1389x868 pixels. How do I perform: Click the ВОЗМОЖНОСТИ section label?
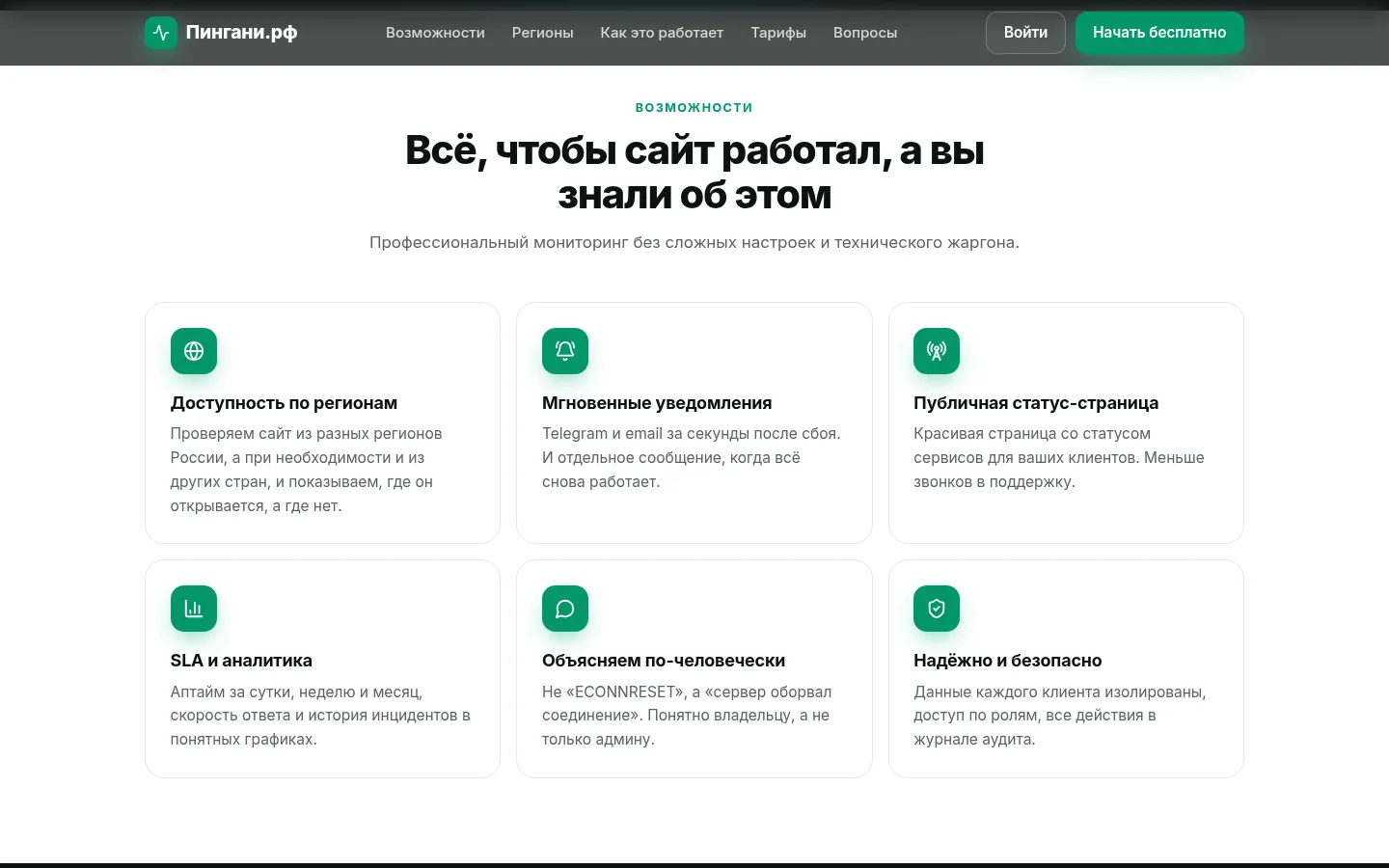[x=694, y=108]
